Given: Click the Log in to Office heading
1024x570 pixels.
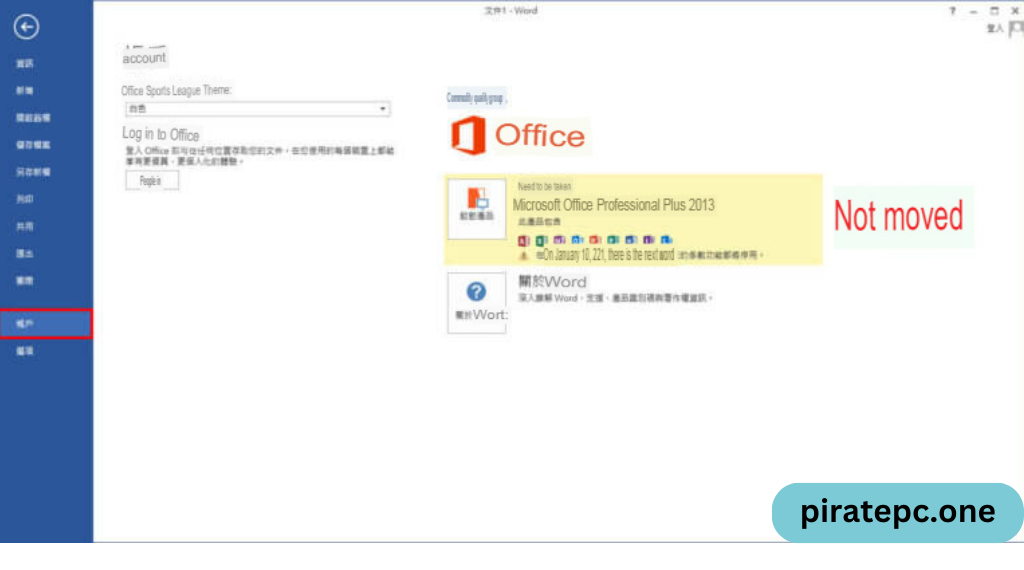Looking at the screenshot, I should (x=161, y=135).
